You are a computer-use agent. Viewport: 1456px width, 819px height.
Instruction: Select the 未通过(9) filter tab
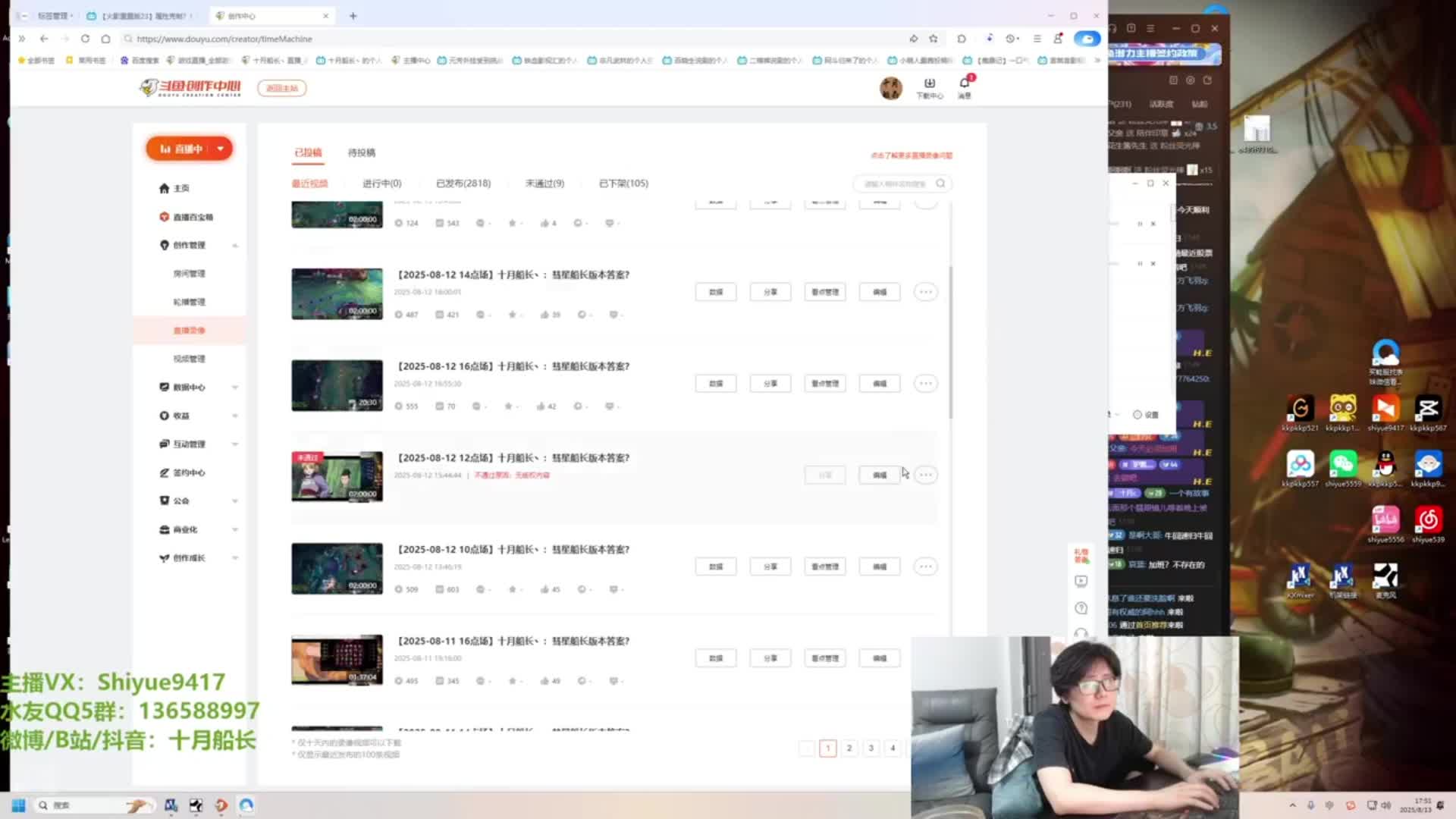[x=544, y=184]
